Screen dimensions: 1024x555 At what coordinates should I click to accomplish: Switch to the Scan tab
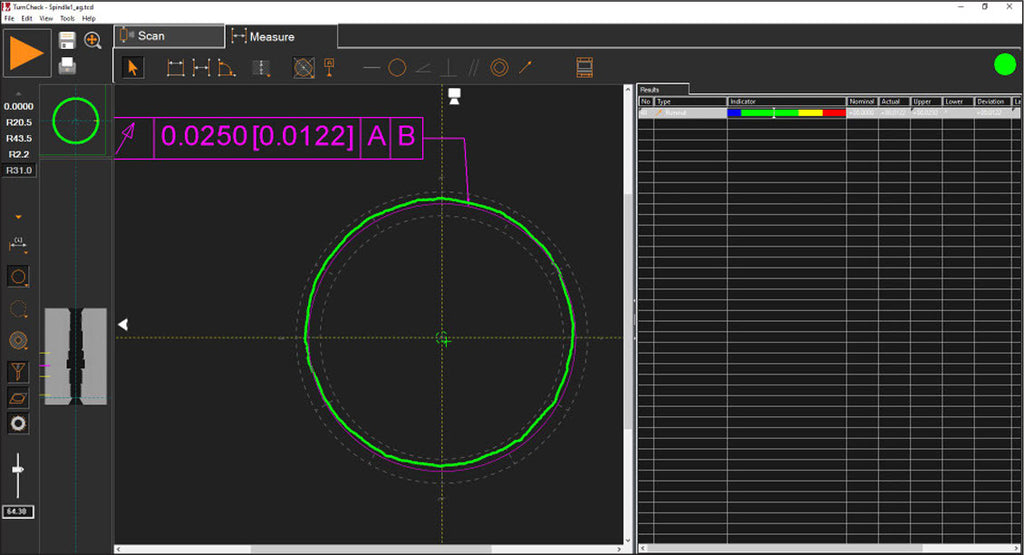[169, 36]
